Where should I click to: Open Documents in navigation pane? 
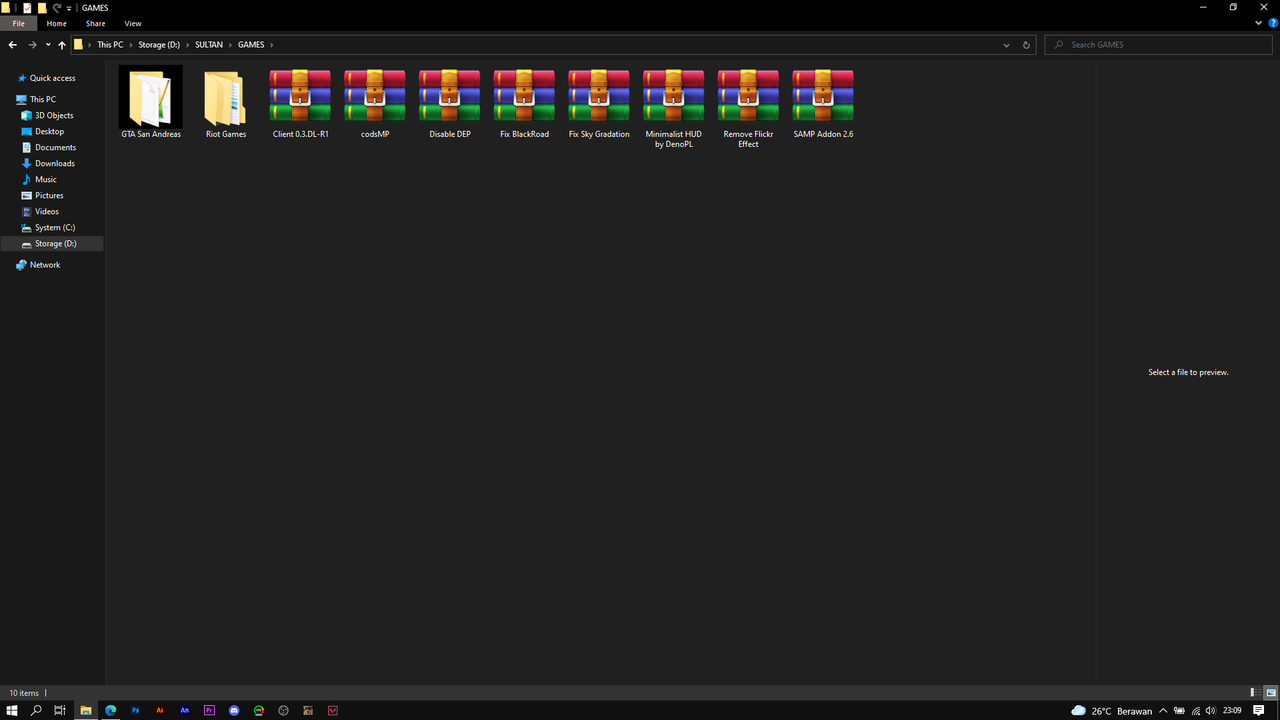55,147
